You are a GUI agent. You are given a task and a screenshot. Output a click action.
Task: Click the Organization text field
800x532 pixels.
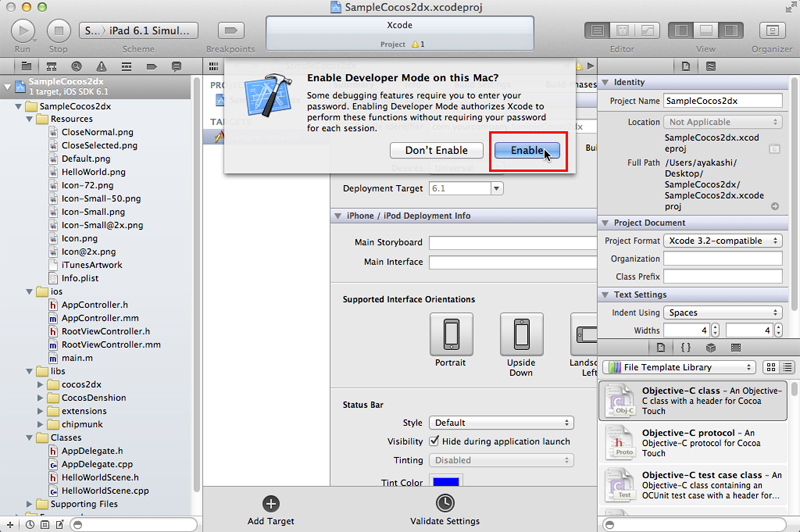tap(723, 259)
